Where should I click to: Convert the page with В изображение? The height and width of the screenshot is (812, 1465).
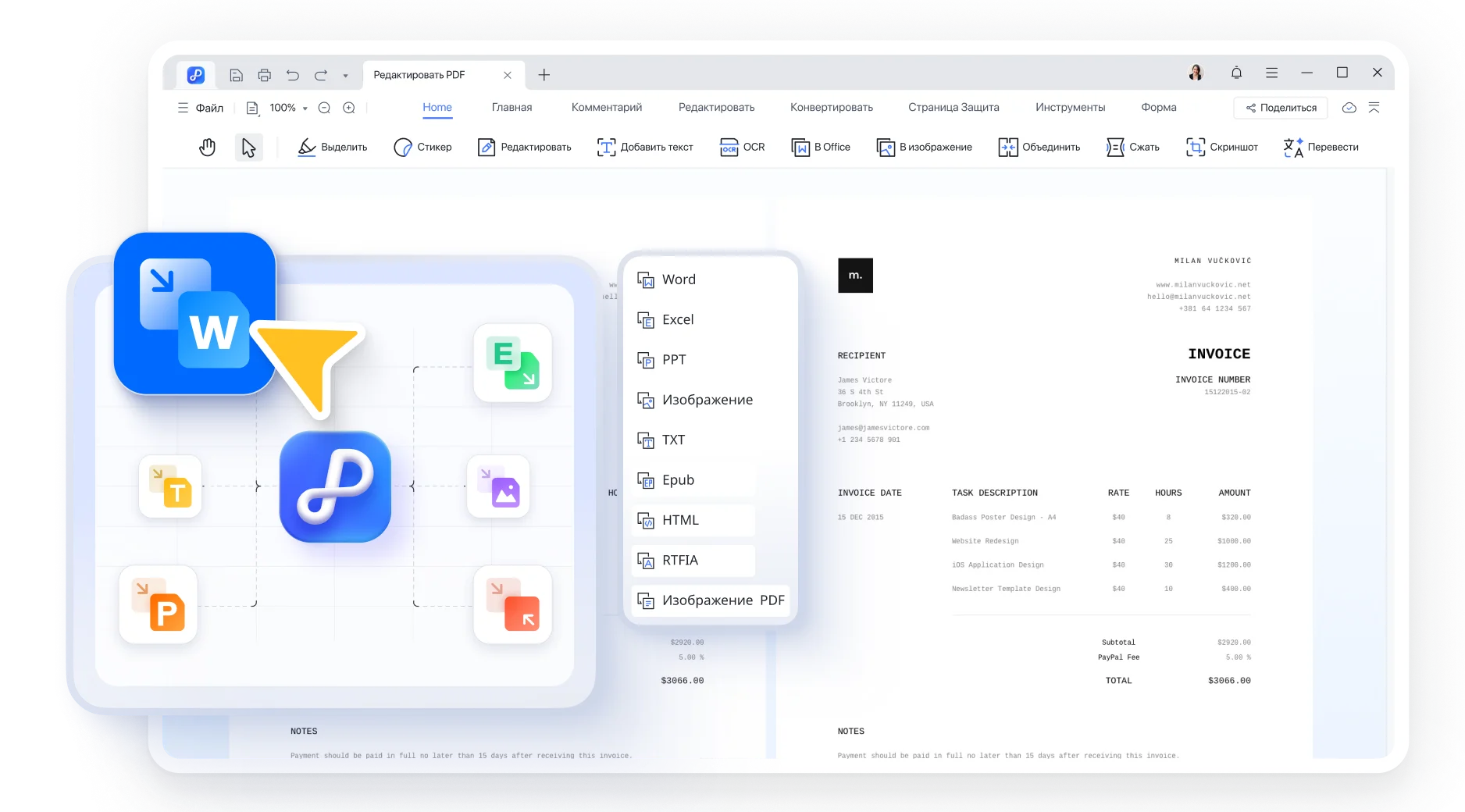tap(924, 147)
